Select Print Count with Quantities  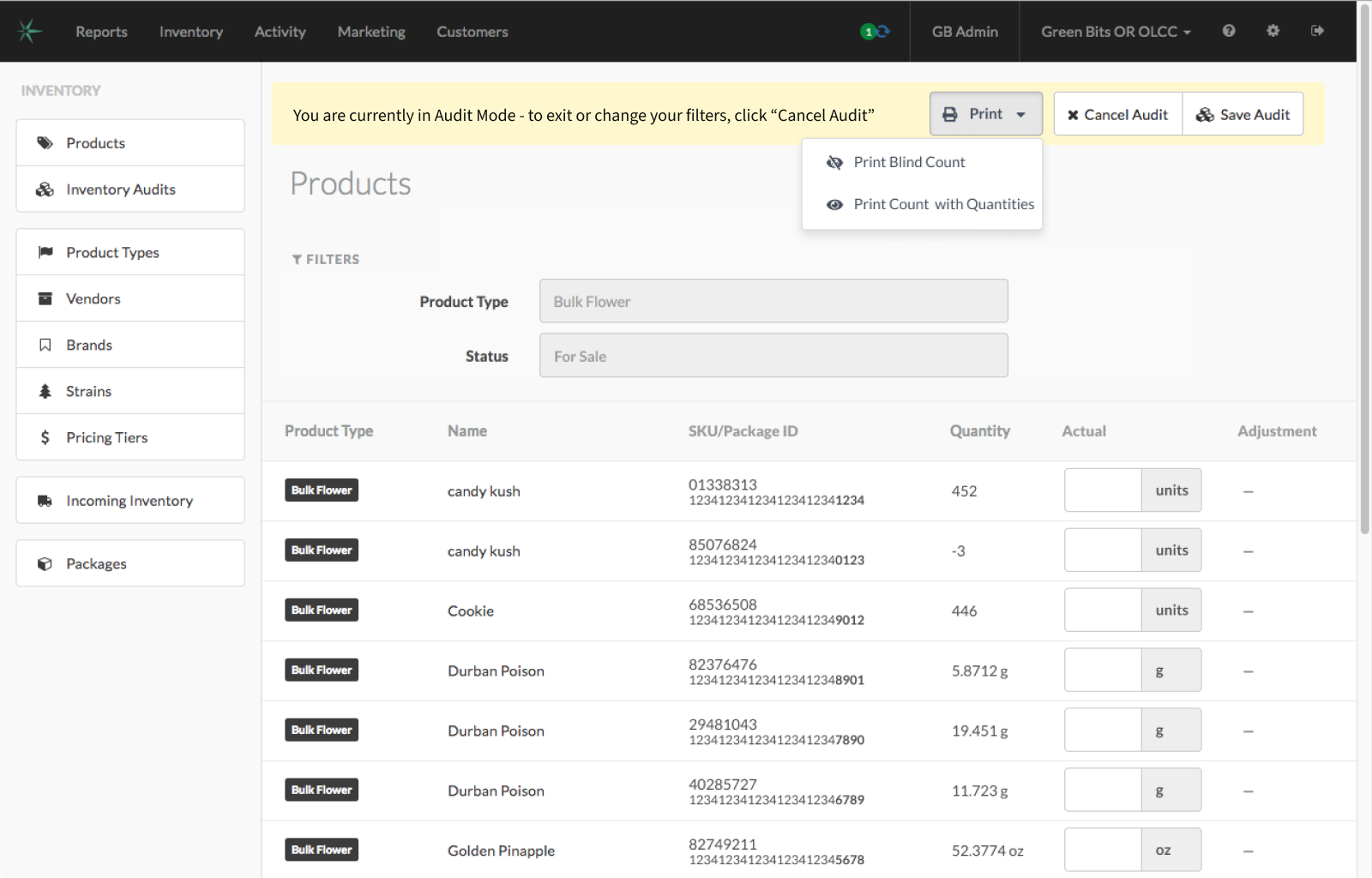pyautogui.click(x=943, y=204)
